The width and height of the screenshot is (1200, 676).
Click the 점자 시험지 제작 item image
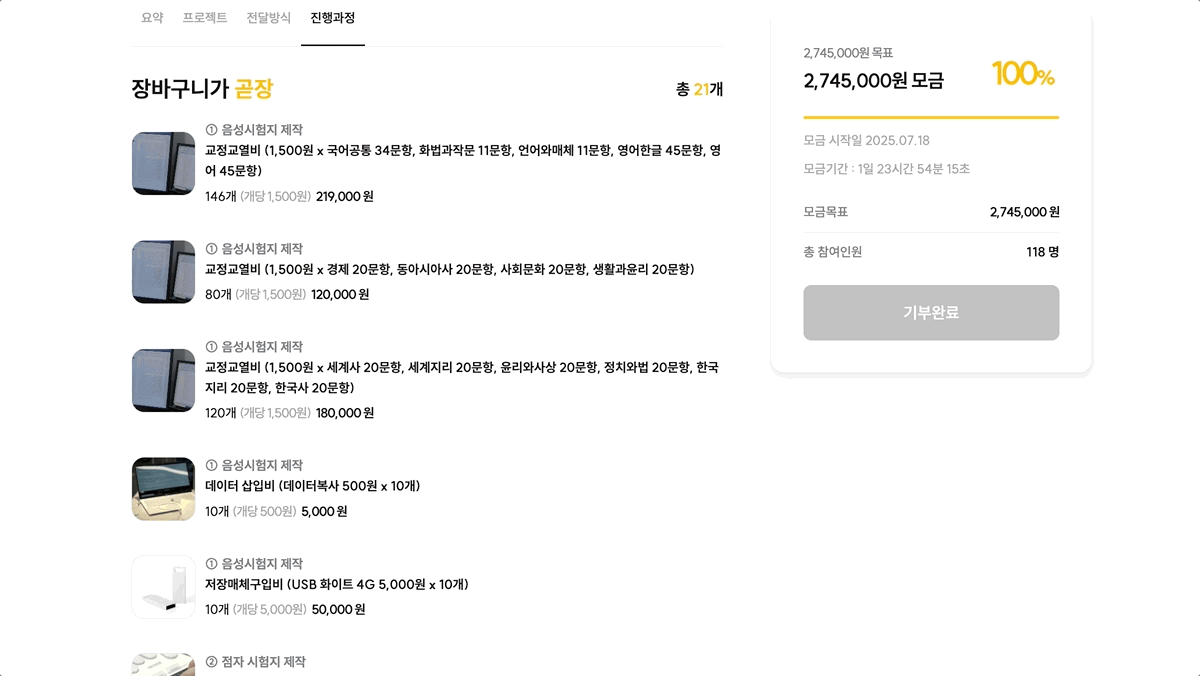pyautogui.click(x=163, y=664)
